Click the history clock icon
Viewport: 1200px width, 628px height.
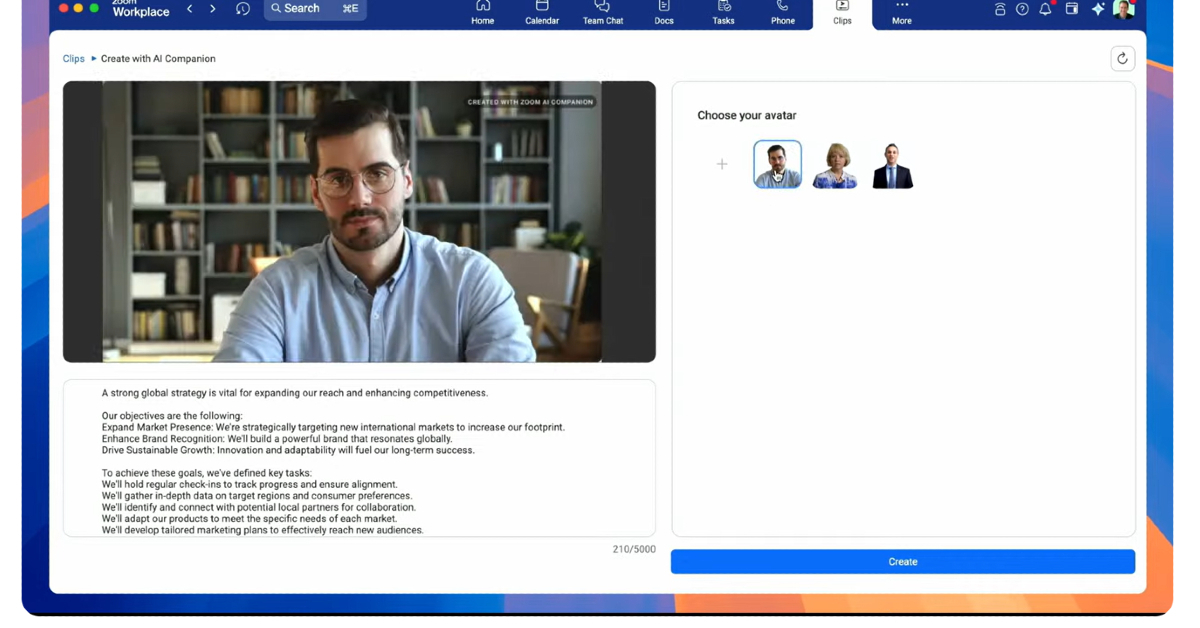coord(243,9)
